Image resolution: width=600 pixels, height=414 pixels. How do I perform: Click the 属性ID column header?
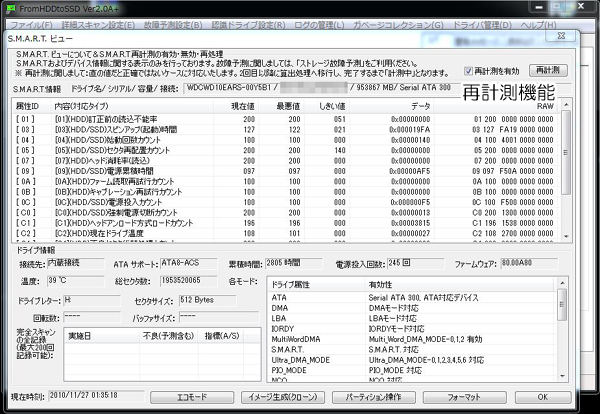[x=32, y=106]
